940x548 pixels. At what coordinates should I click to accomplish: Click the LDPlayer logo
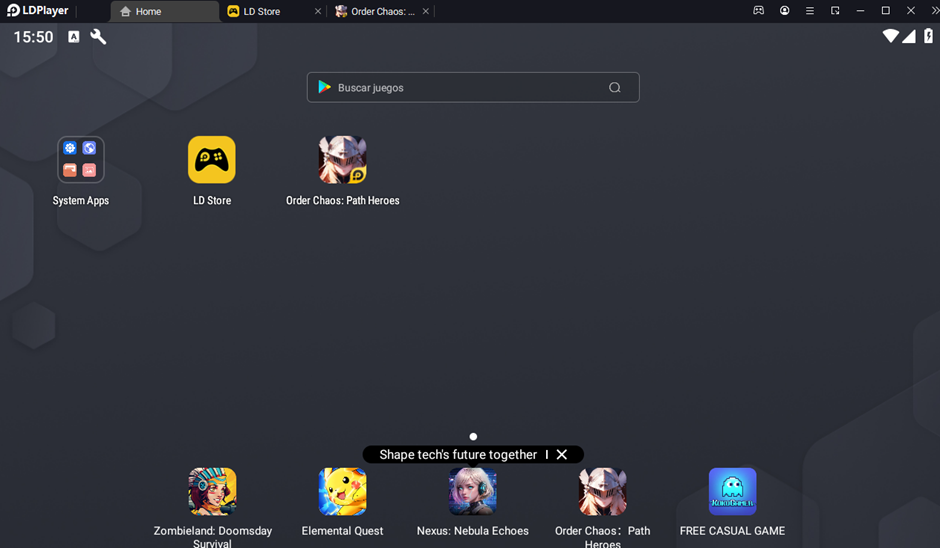click(37, 10)
